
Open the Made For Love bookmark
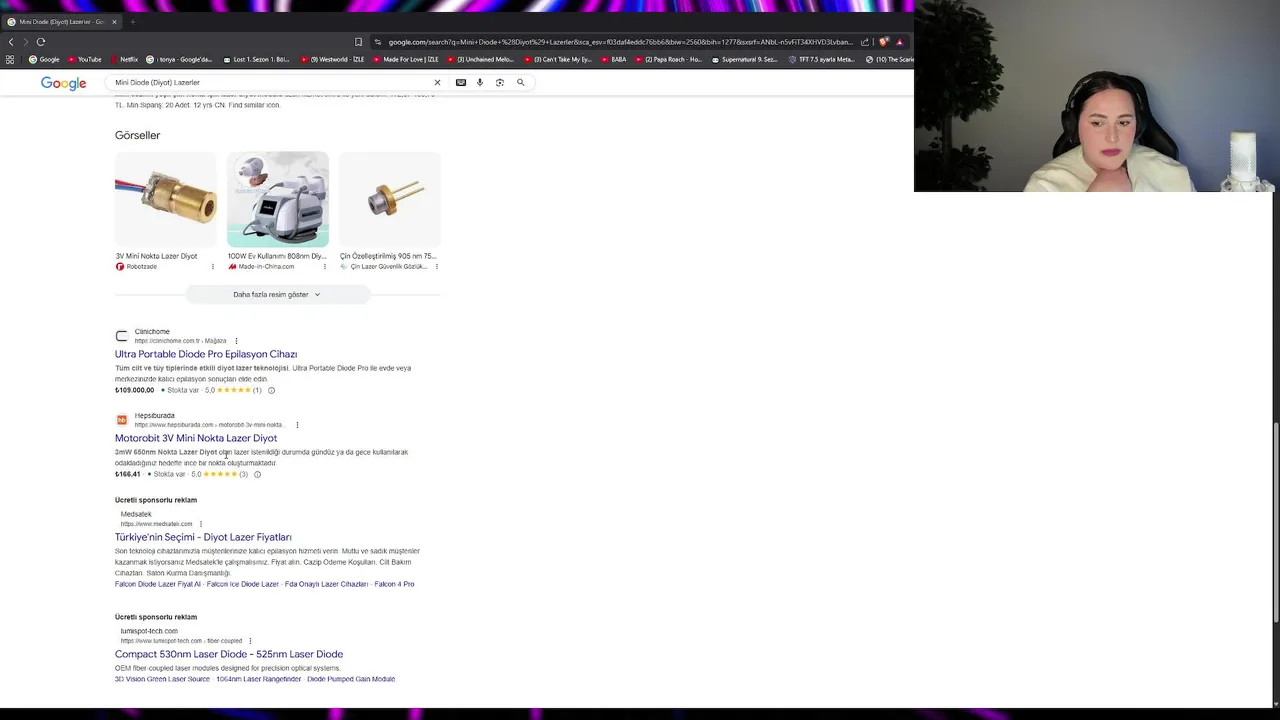[405, 59]
